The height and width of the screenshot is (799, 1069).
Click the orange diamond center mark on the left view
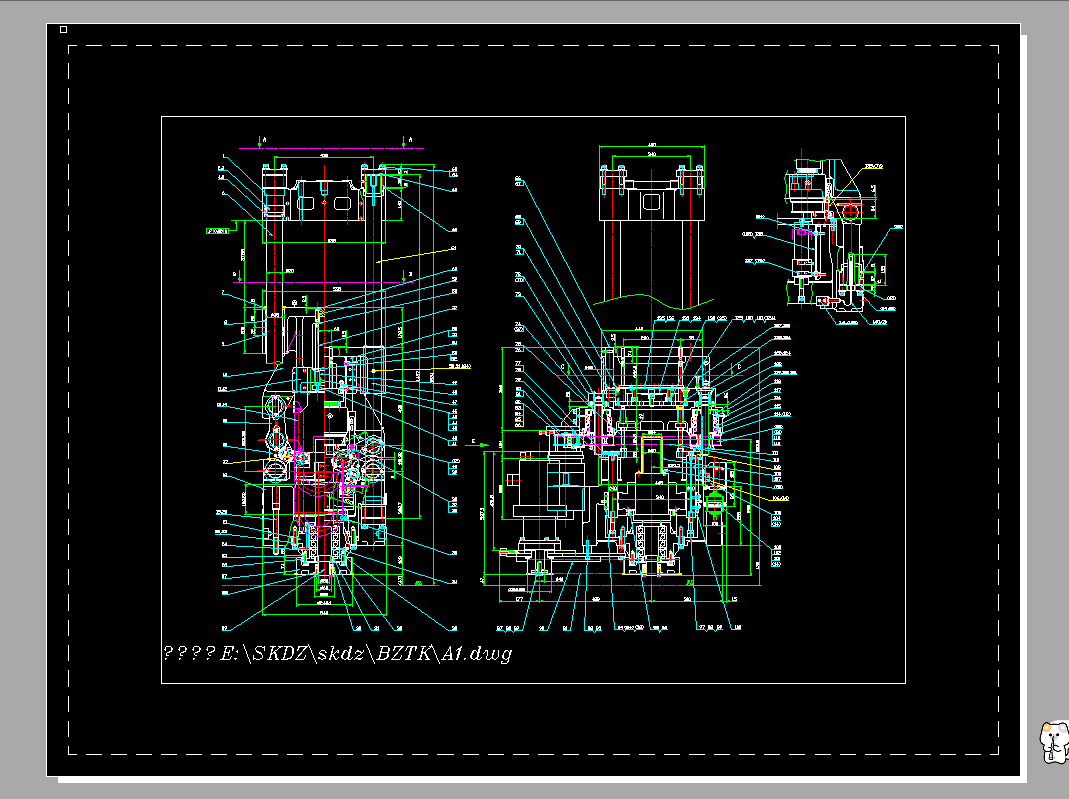click(324, 202)
